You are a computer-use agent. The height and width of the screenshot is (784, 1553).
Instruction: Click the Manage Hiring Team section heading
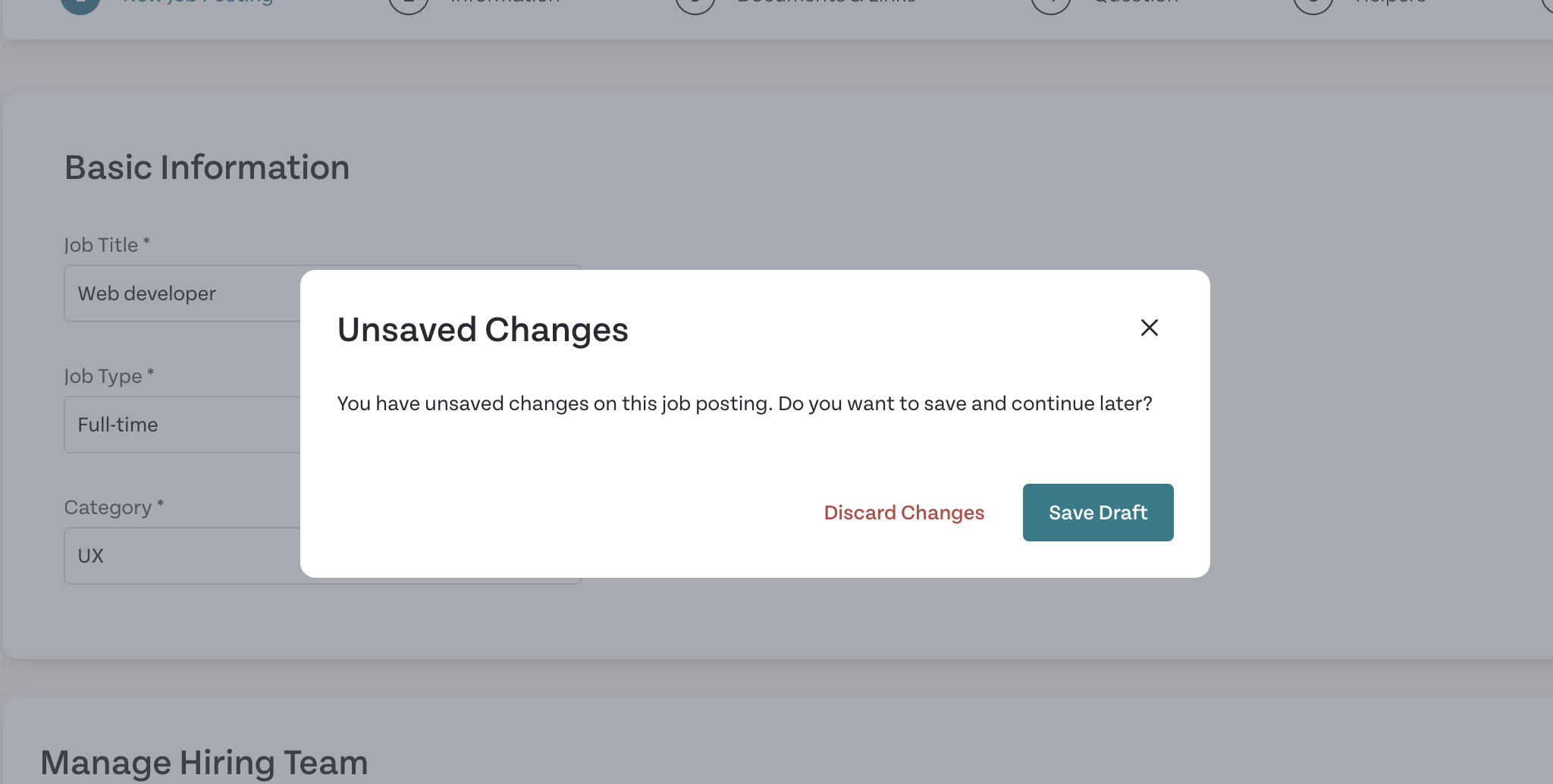pos(204,763)
